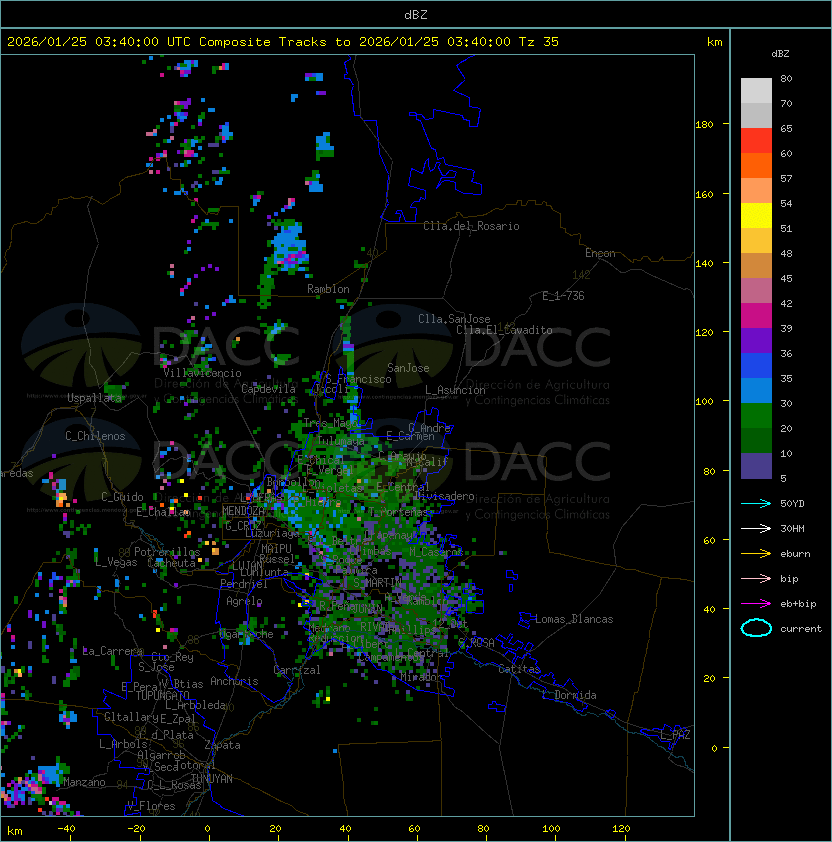Pick the royal blue swatch below 36

pos(756,365)
